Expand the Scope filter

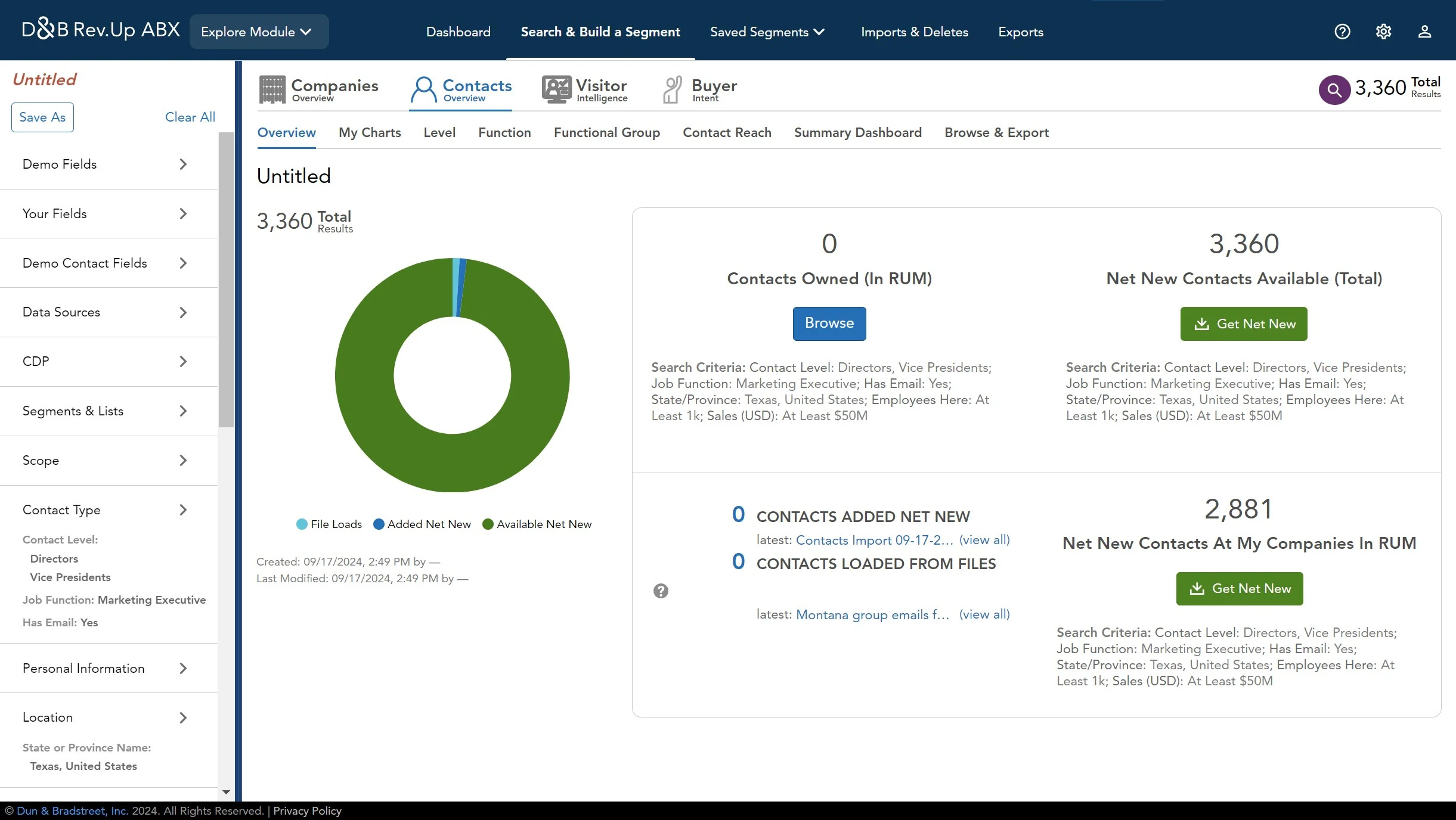[x=109, y=461]
